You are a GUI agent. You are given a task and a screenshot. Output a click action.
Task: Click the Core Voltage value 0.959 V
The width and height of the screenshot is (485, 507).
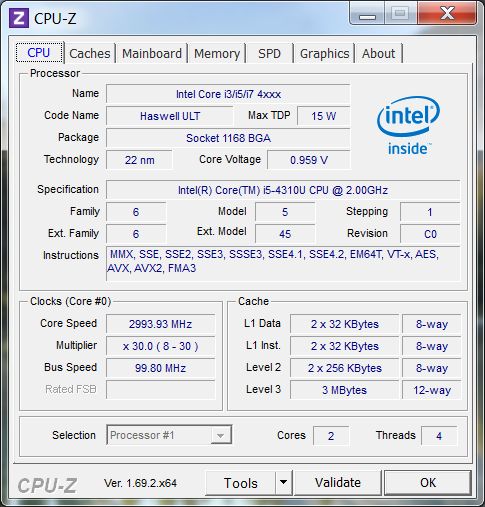click(x=309, y=160)
